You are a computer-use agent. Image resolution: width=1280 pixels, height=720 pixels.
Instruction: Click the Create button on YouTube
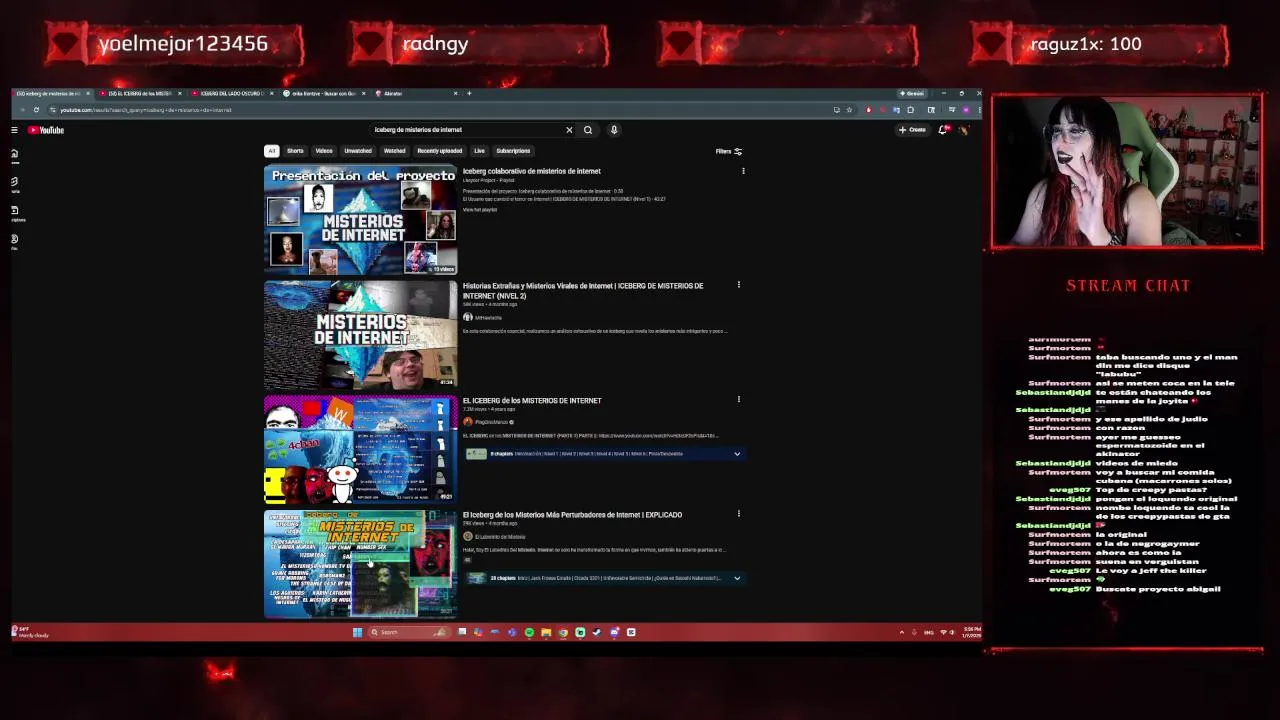click(x=912, y=130)
